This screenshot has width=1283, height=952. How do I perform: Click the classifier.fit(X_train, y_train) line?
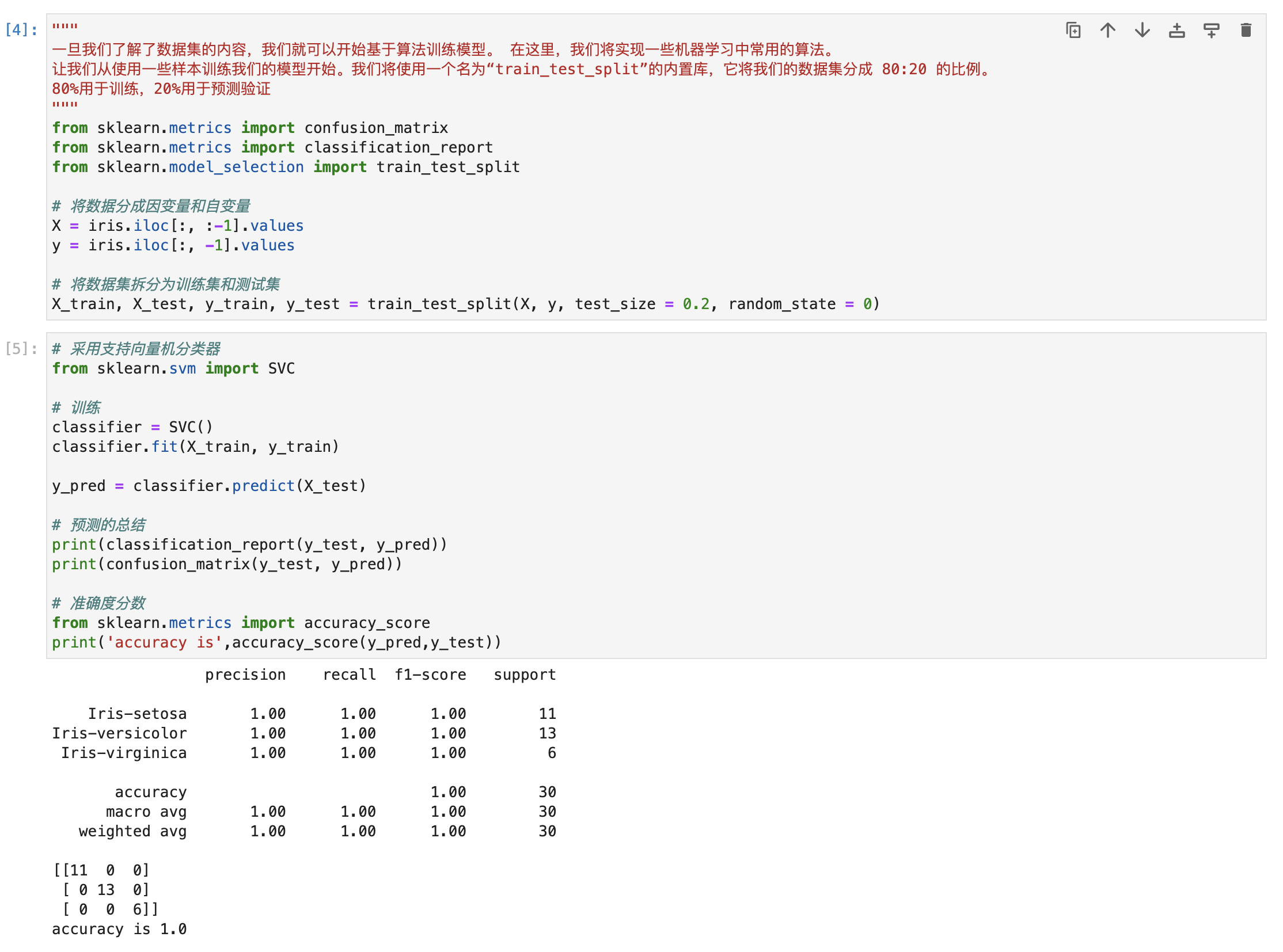195,447
